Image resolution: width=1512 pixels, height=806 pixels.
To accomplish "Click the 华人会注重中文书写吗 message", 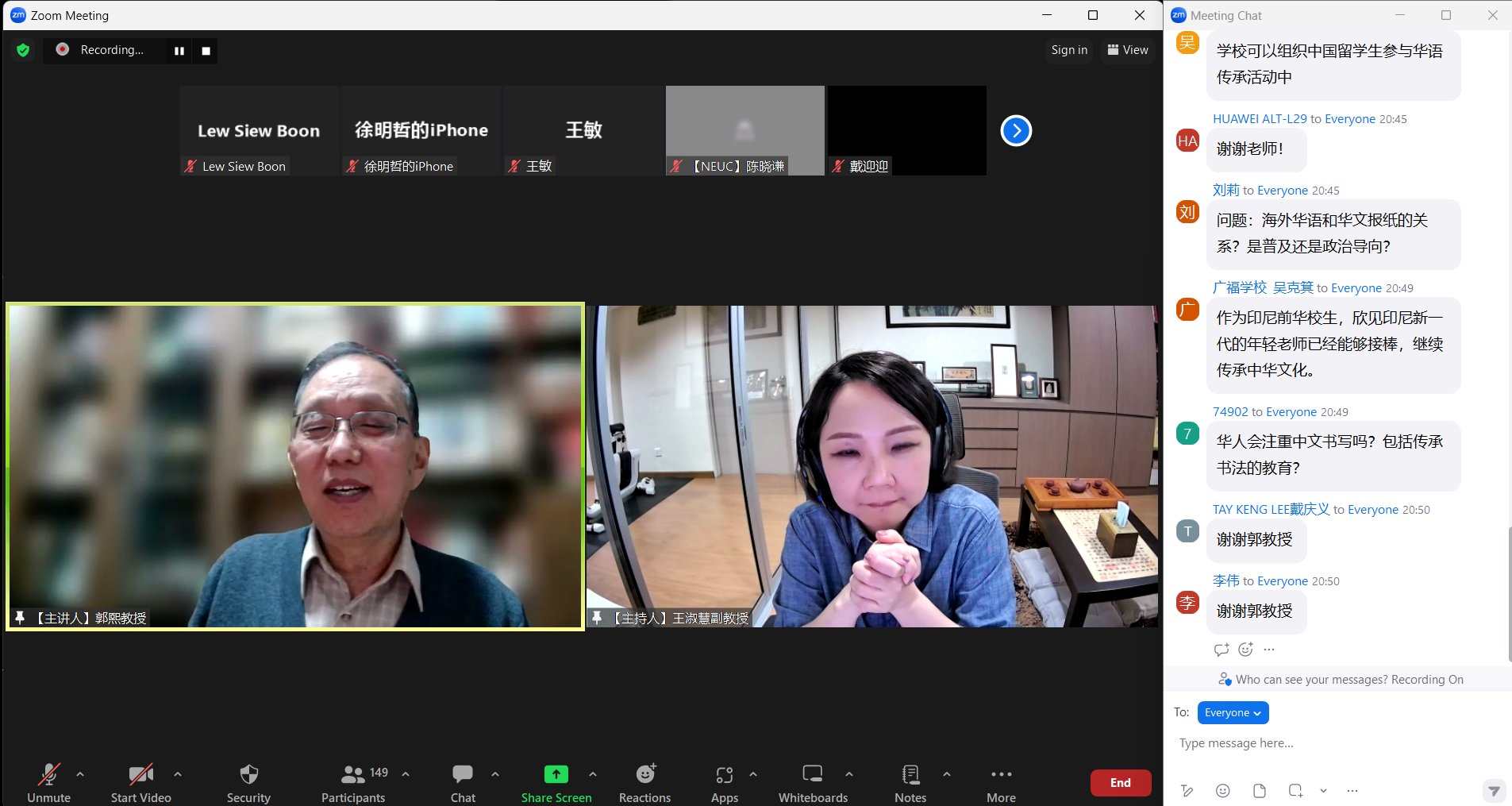I will pos(1333,455).
